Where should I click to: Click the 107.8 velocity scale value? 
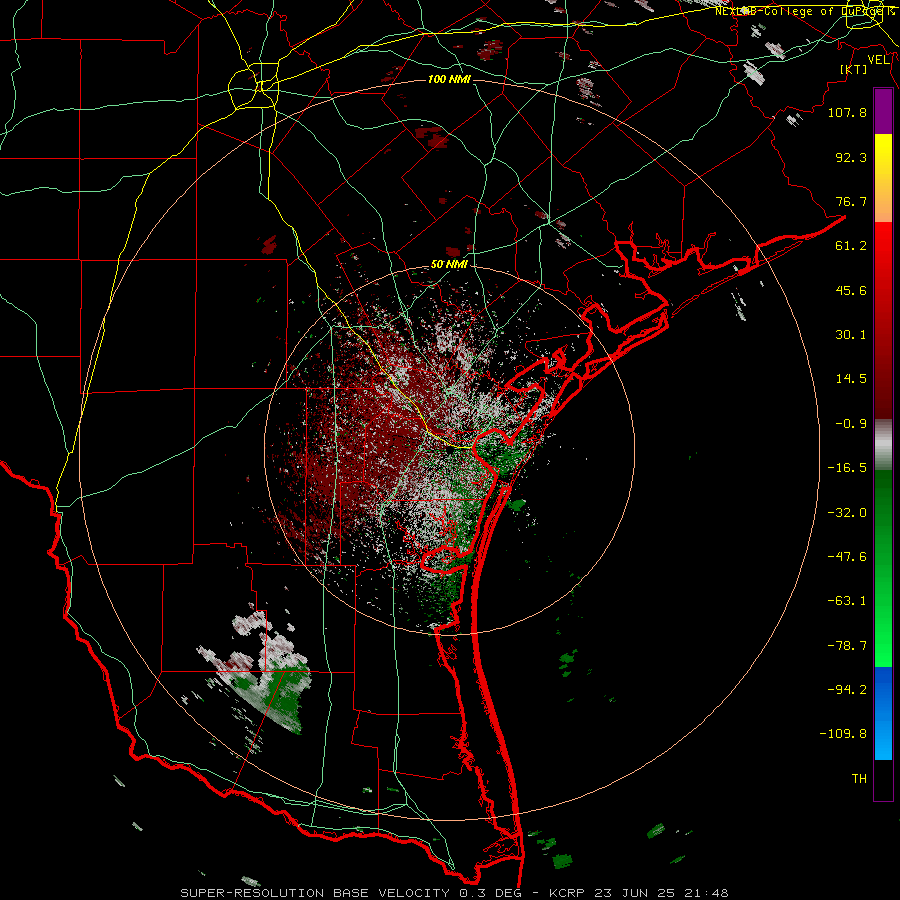[847, 112]
